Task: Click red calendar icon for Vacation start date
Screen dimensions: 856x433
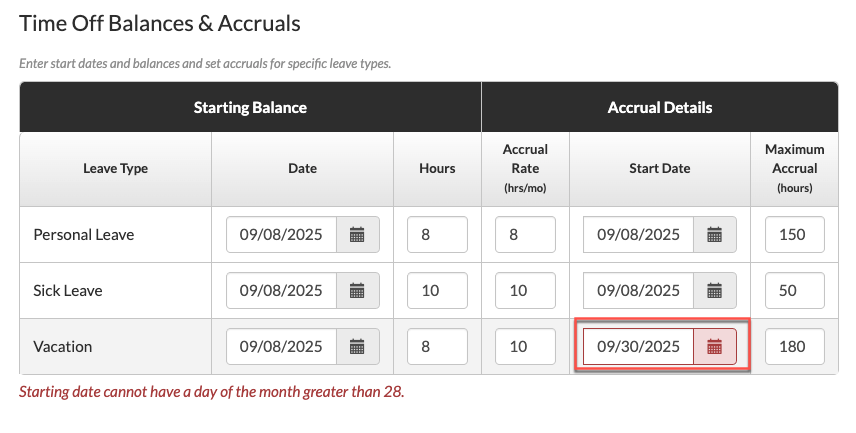Action: click(715, 347)
